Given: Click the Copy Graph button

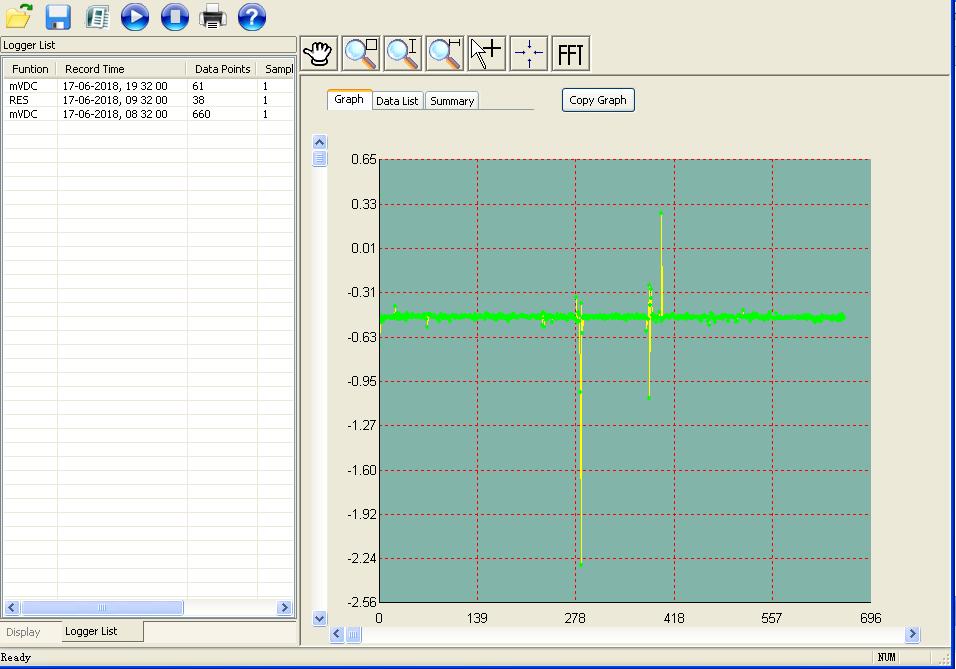Looking at the screenshot, I should [x=598, y=100].
